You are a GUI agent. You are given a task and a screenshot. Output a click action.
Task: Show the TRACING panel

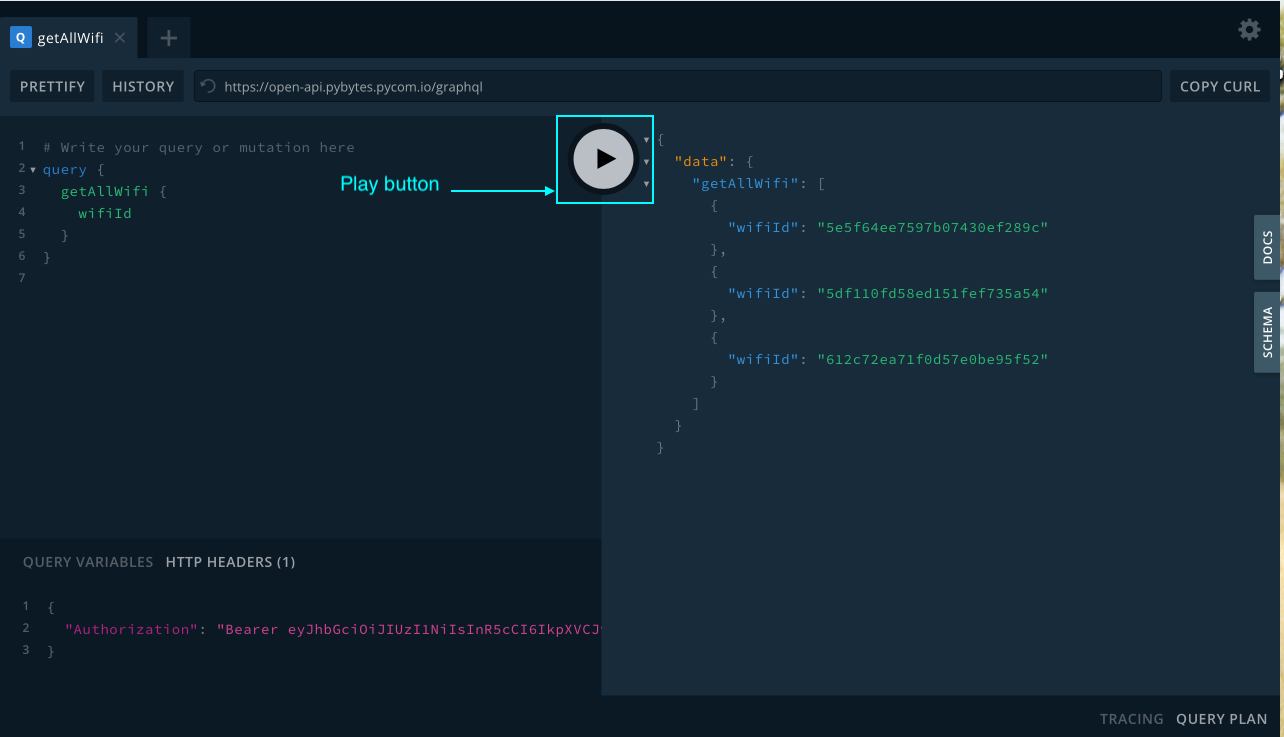point(1131,719)
